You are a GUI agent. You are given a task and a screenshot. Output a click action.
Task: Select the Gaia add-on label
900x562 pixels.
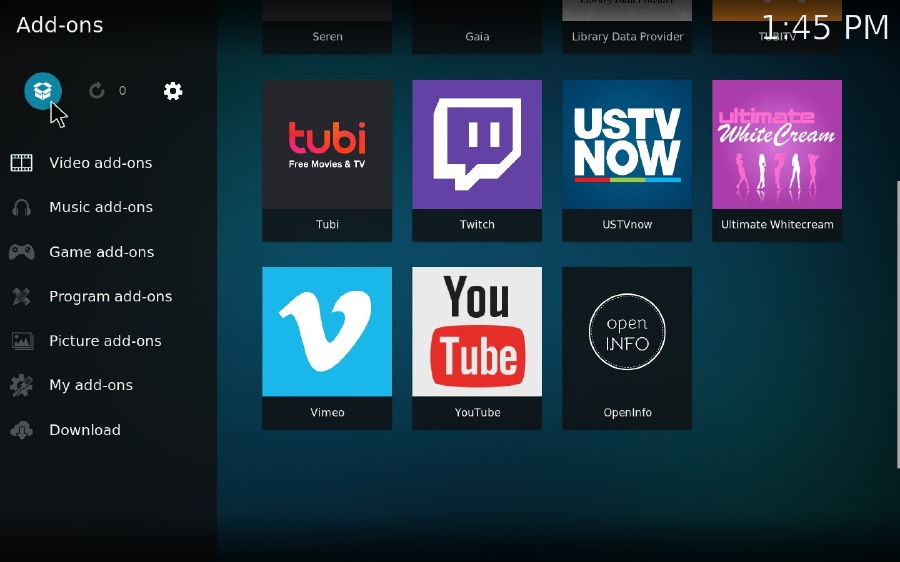pos(477,37)
